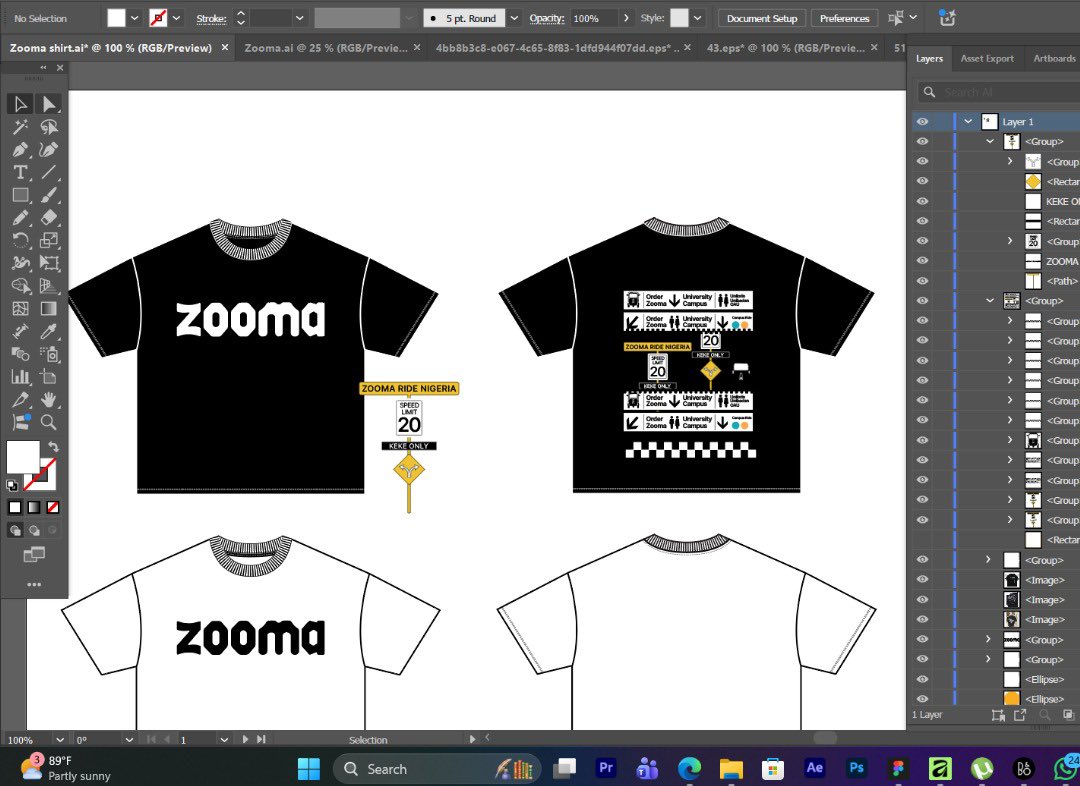Viewport: 1080px width, 786px height.
Task: Select the Hand tool
Action: pos(47,399)
